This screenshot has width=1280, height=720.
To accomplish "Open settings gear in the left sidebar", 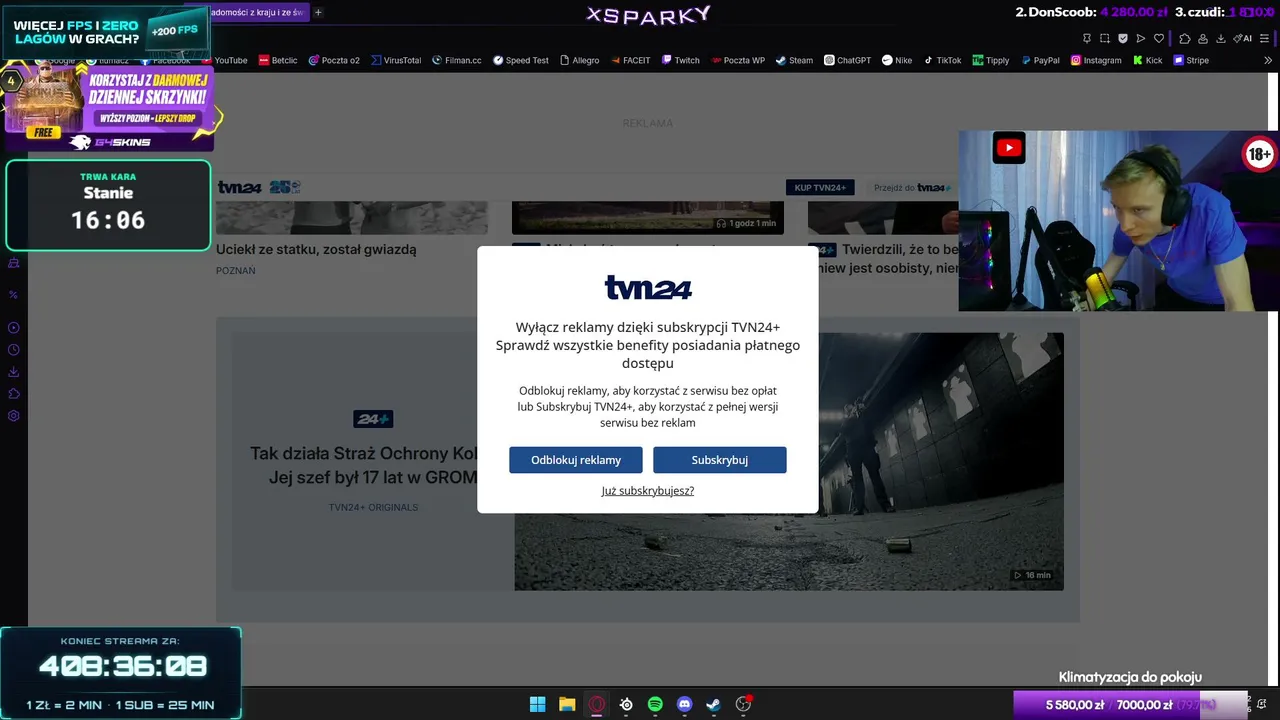I will pyautogui.click(x=14, y=416).
